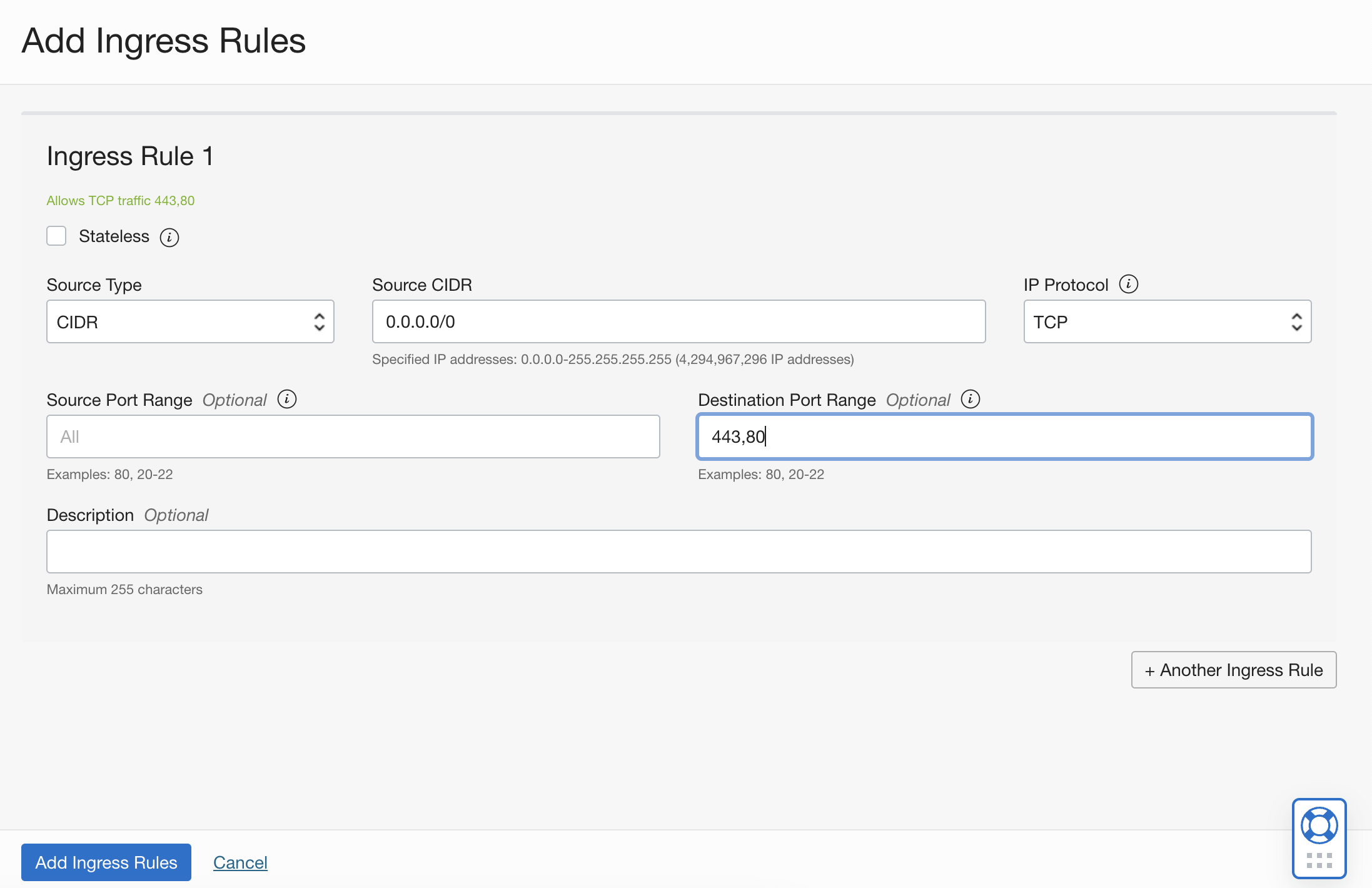Click the + Another Ingress Rule button
Image resolution: width=1372 pixels, height=888 pixels.
(x=1233, y=670)
